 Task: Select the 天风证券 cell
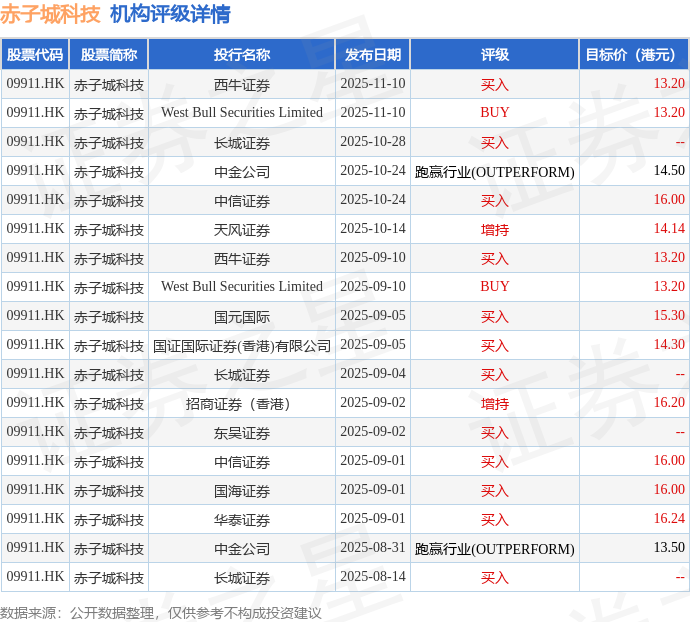[x=242, y=230]
